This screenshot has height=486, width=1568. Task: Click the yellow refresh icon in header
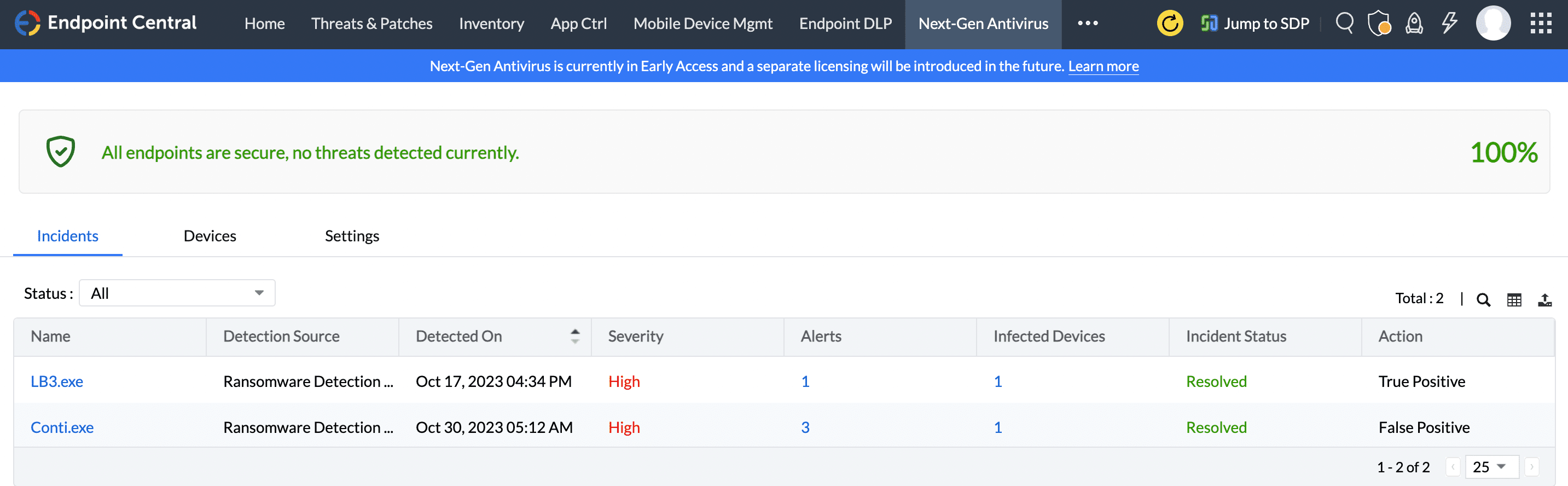1169,24
